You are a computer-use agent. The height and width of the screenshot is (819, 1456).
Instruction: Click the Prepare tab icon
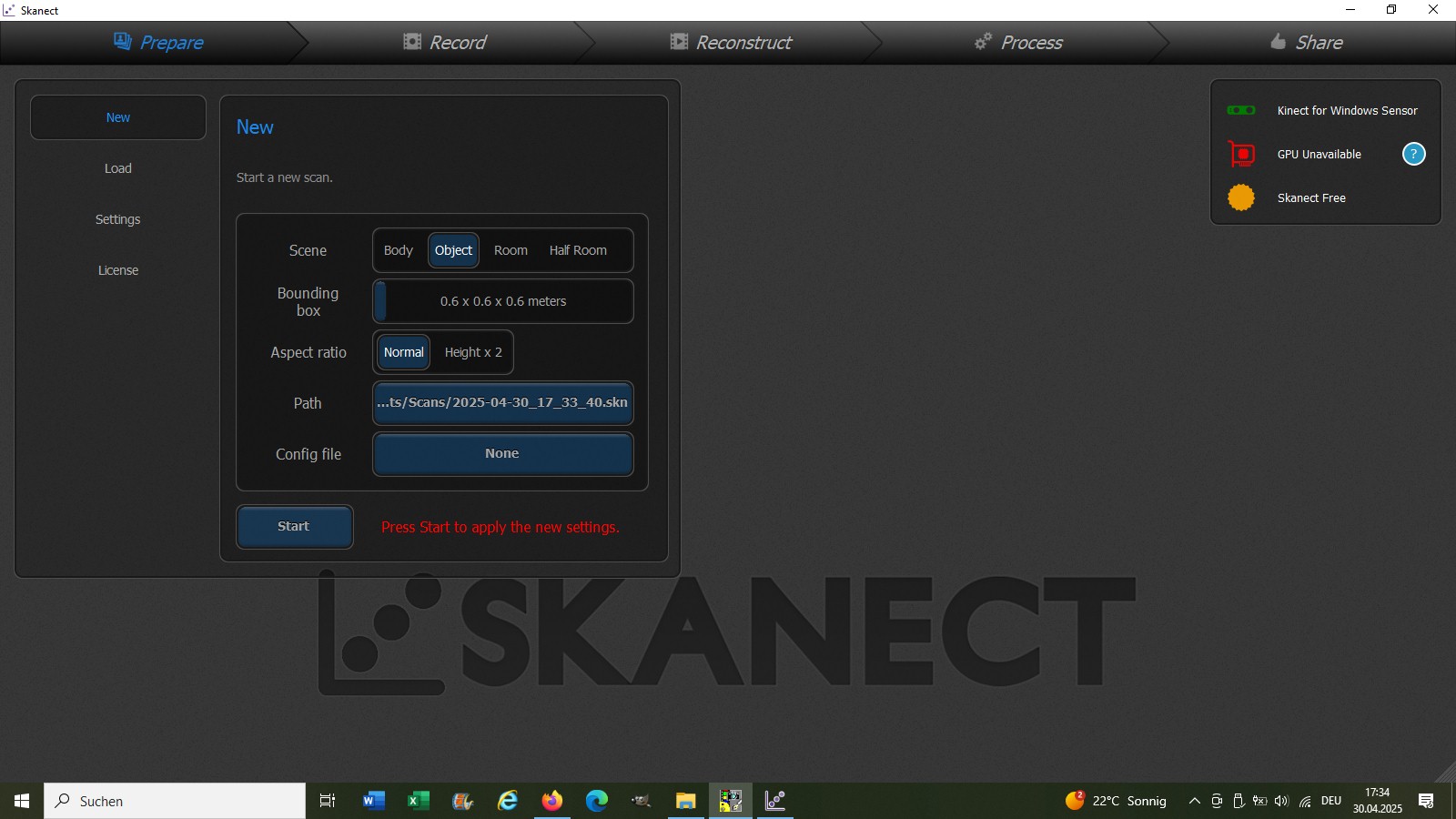tap(122, 41)
